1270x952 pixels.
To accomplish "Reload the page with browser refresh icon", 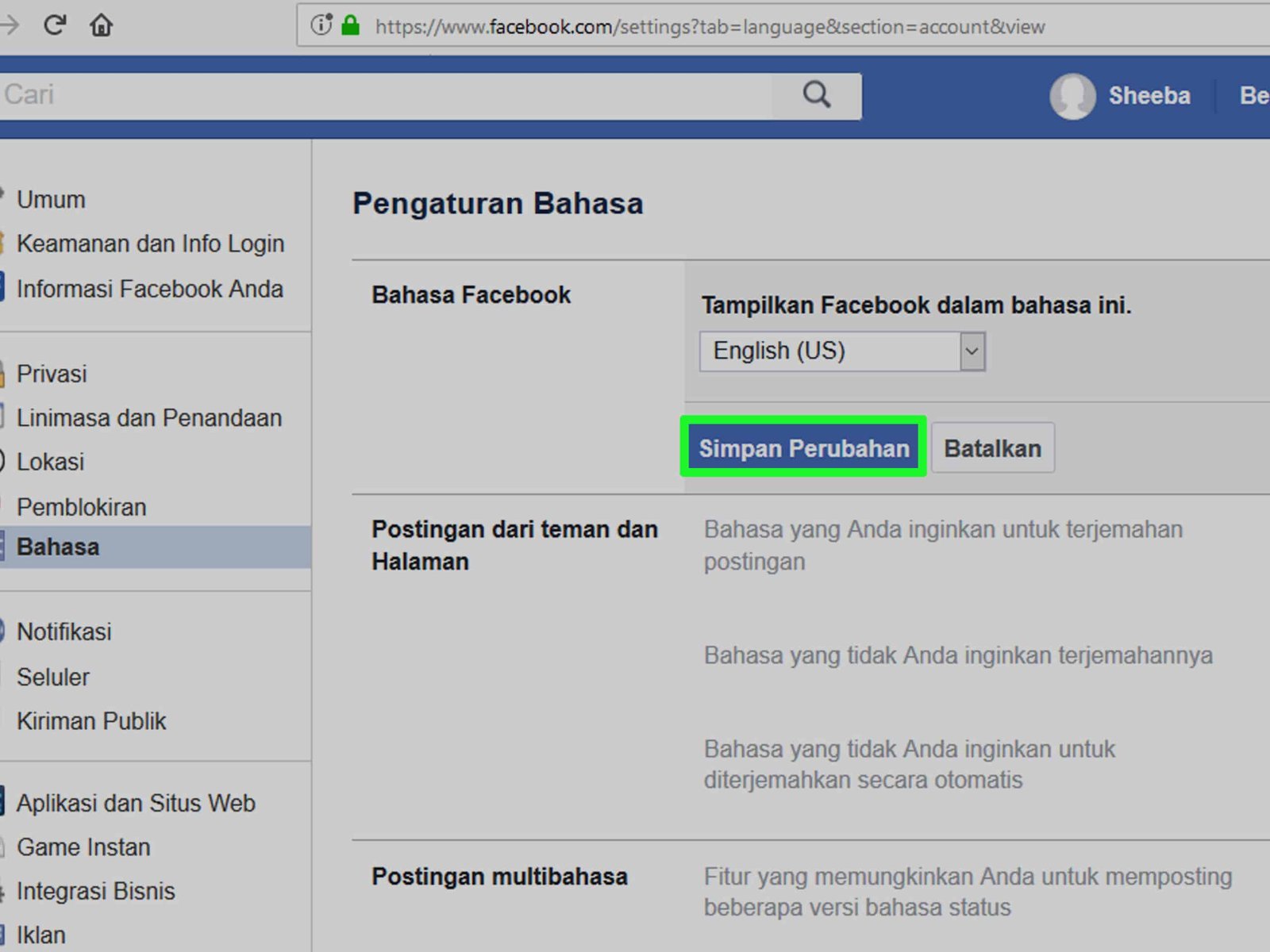I will pos(55,25).
